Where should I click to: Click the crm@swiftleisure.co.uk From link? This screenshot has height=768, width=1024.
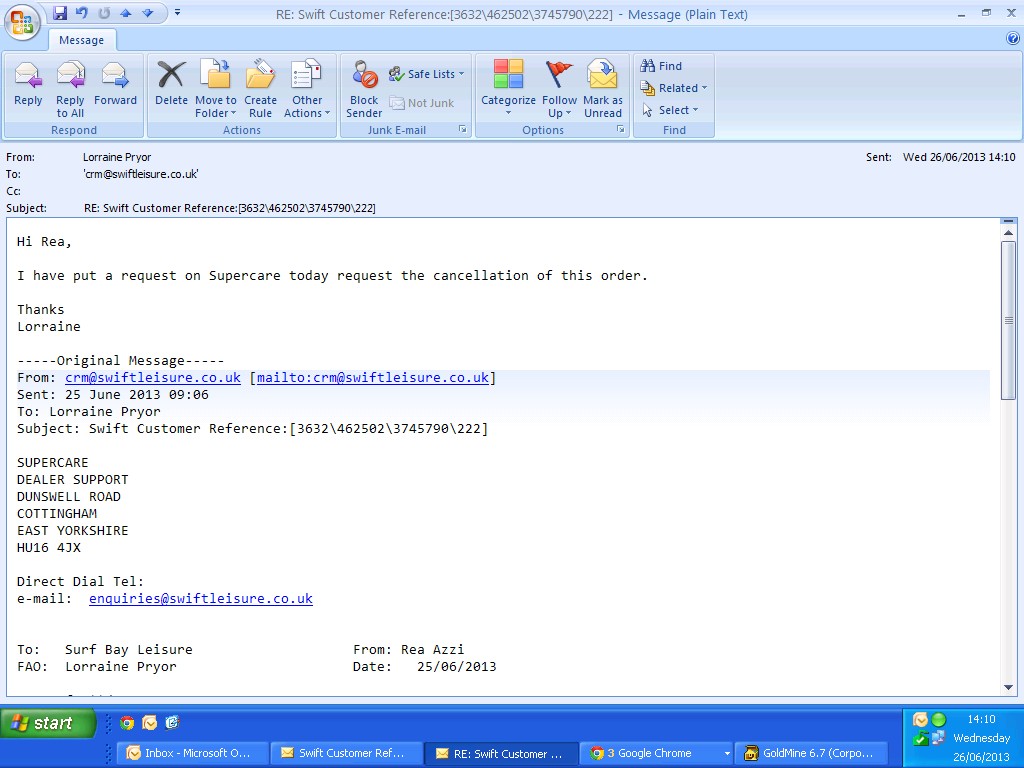pos(153,377)
